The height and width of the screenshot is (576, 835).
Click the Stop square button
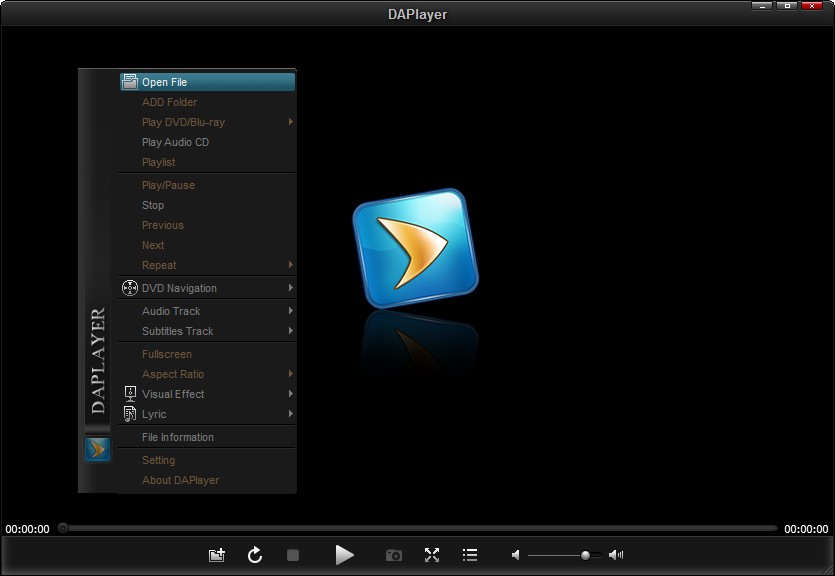[293, 555]
